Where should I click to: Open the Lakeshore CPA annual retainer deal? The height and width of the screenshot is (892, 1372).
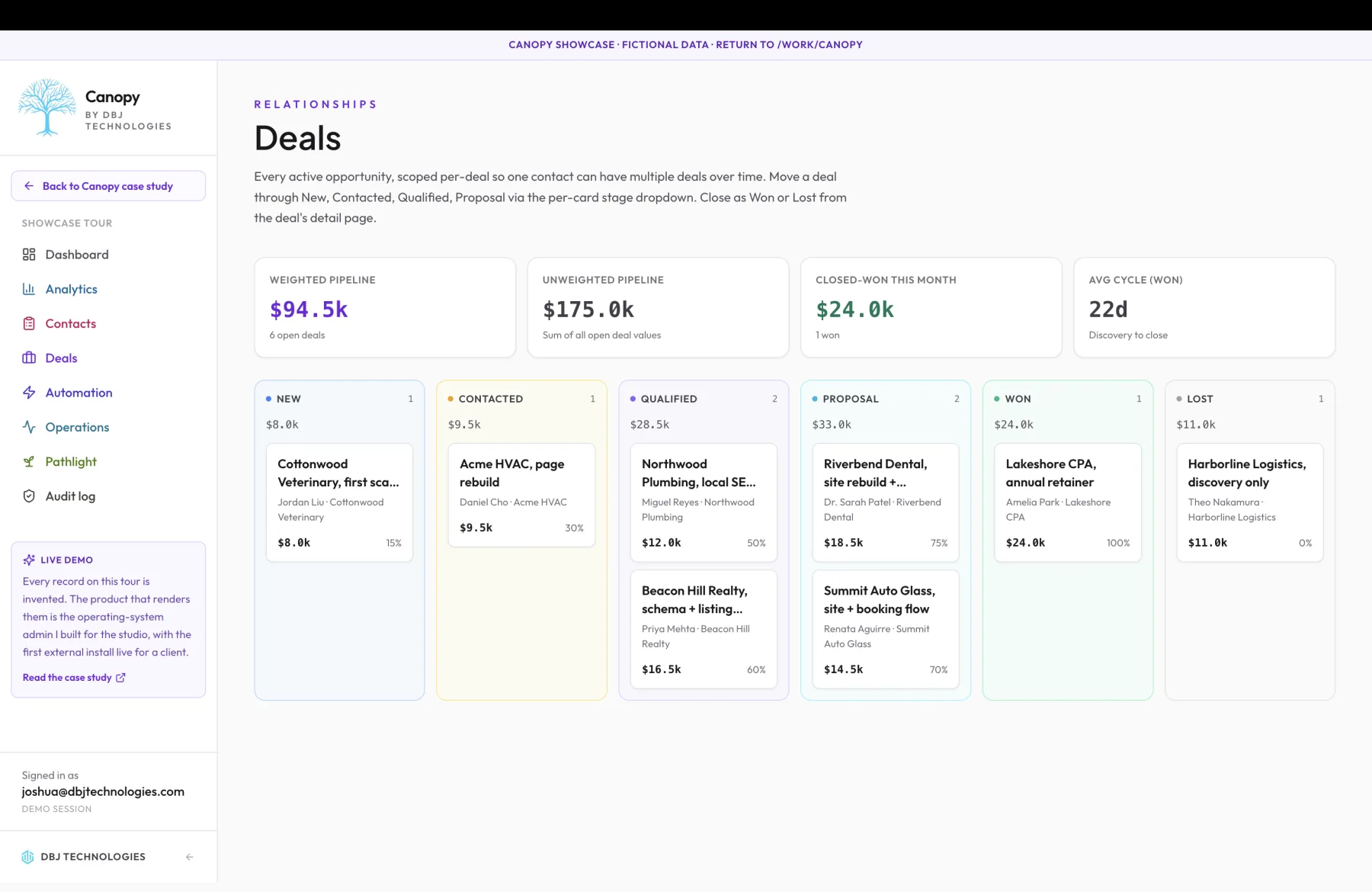(x=1068, y=502)
